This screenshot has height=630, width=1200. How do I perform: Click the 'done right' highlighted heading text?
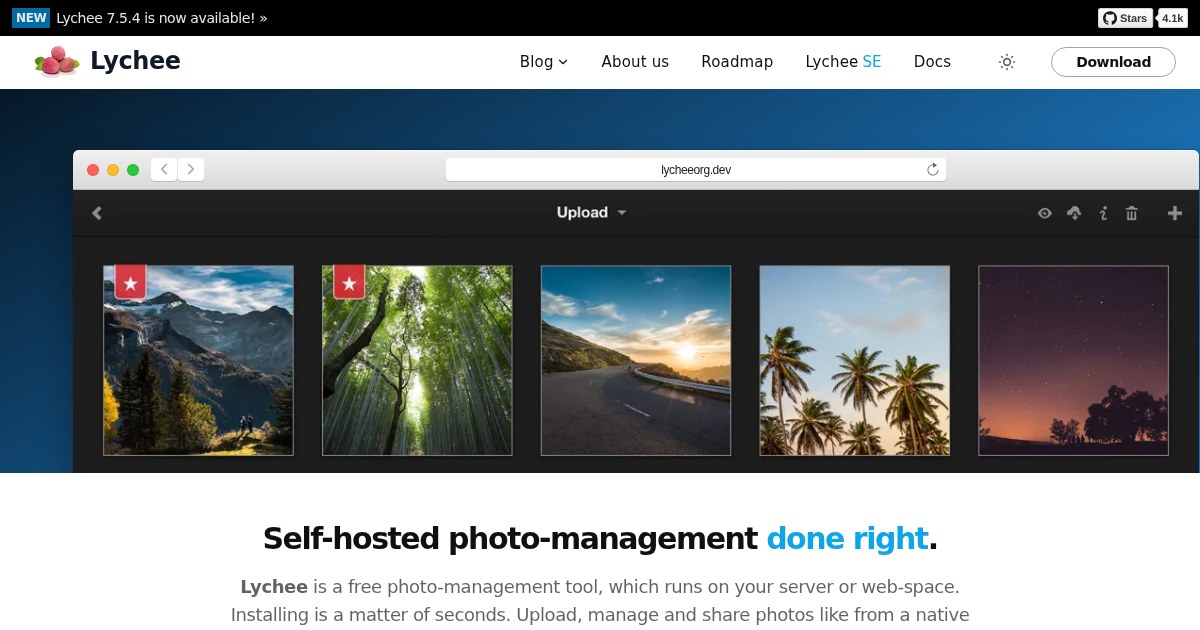pyautogui.click(x=848, y=539)
